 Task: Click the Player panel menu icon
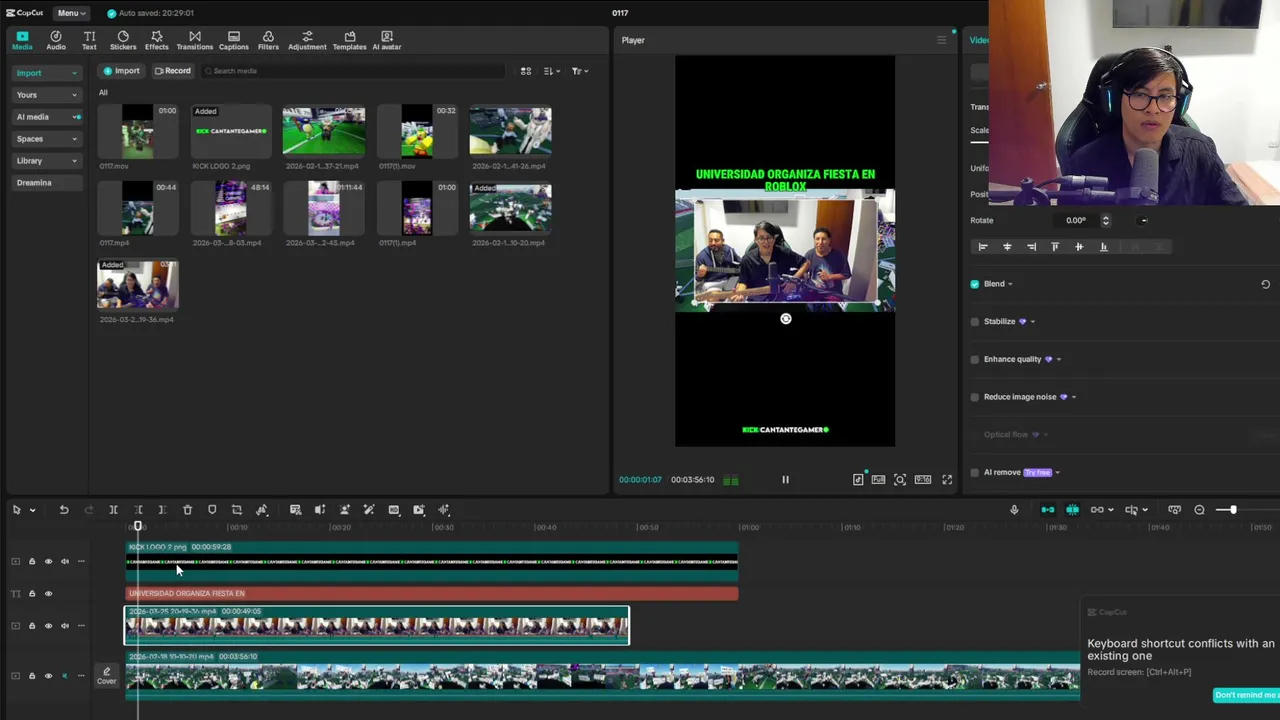(x=941, y=40)
